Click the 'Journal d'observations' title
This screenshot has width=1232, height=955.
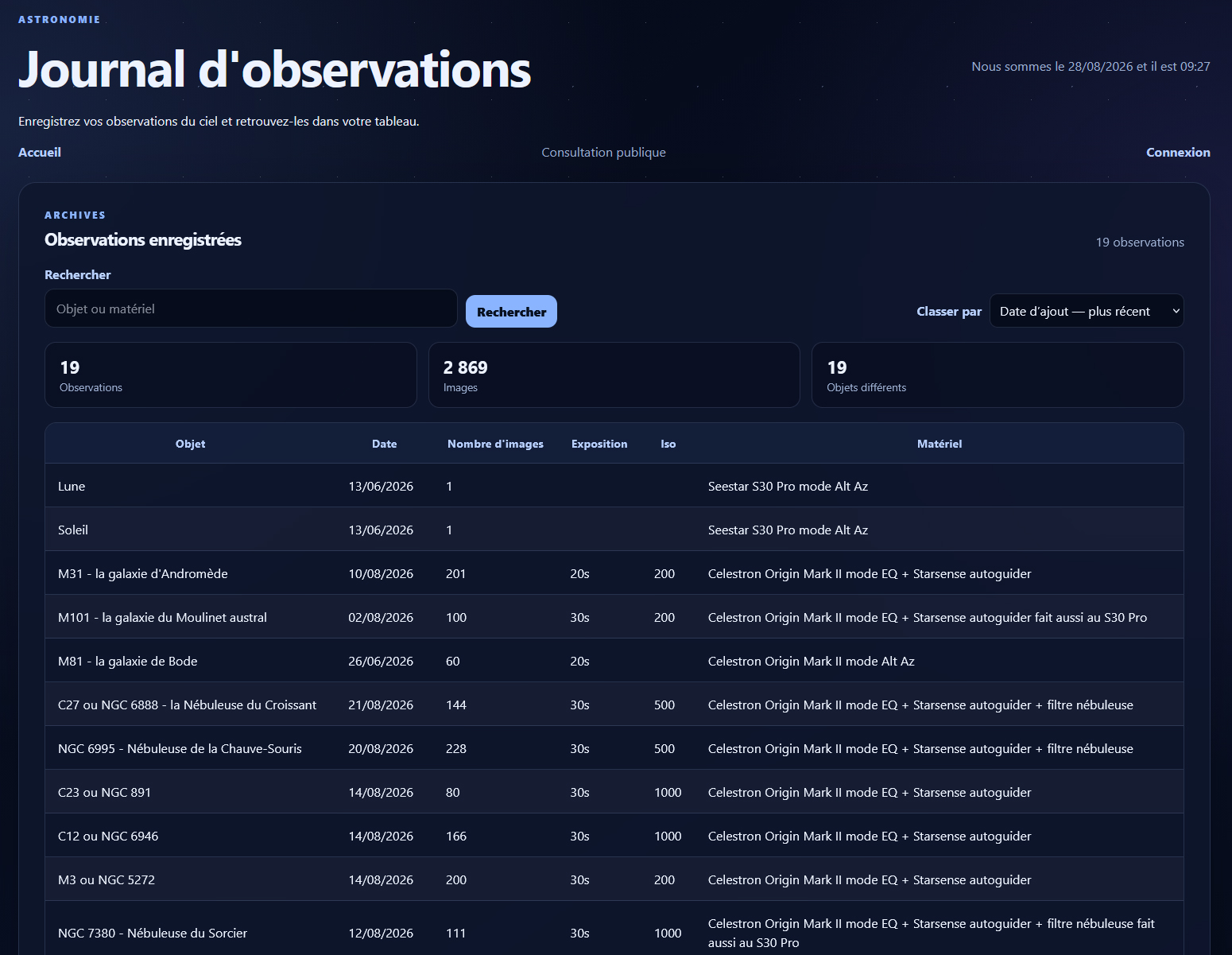pos(274,70)
